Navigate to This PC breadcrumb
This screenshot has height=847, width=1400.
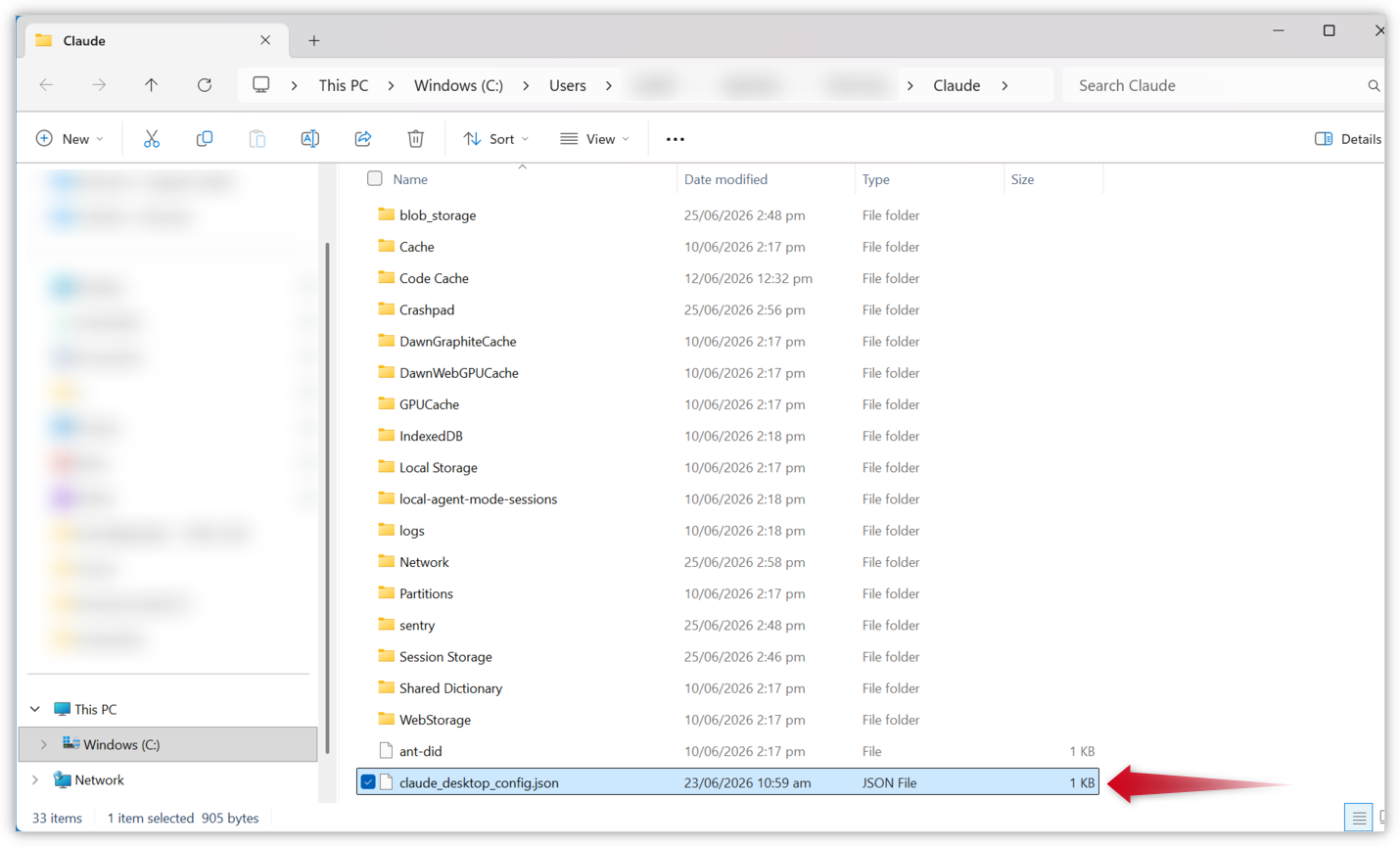point(344,85)
